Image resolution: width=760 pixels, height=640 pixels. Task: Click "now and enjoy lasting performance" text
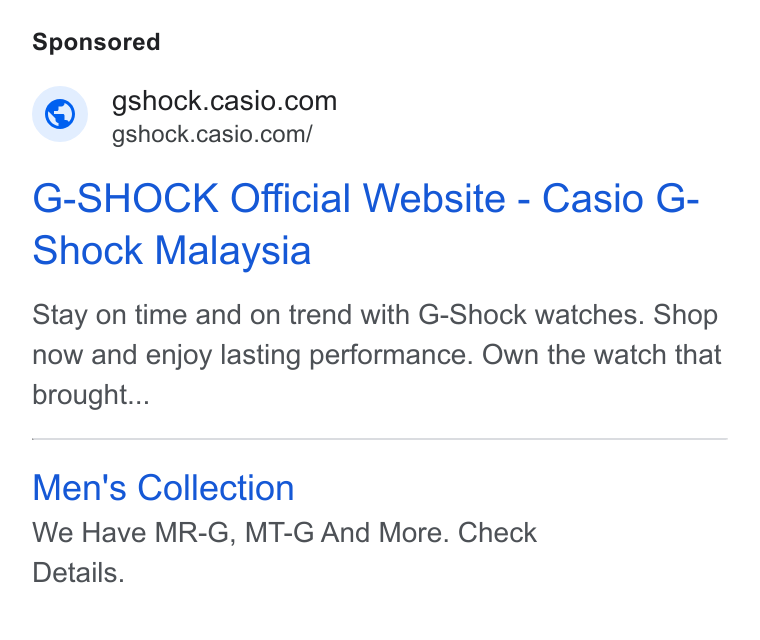point(253,355)
